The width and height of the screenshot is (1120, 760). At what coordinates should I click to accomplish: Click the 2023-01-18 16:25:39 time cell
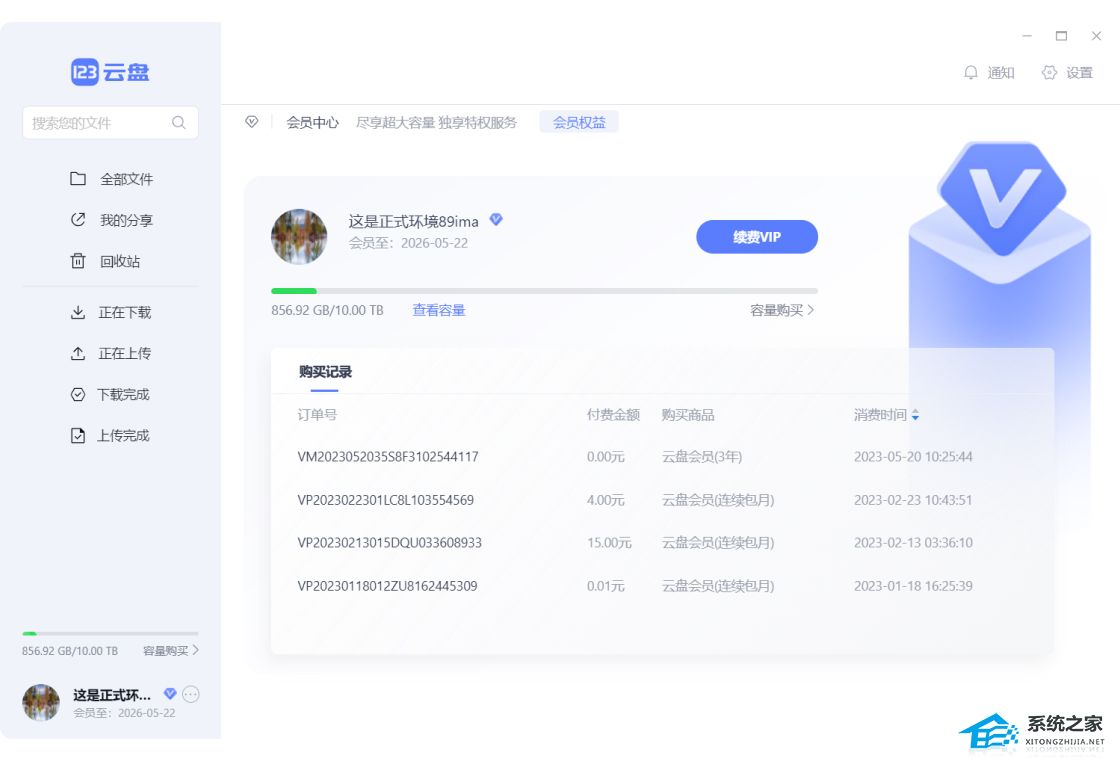coord(913,586)
